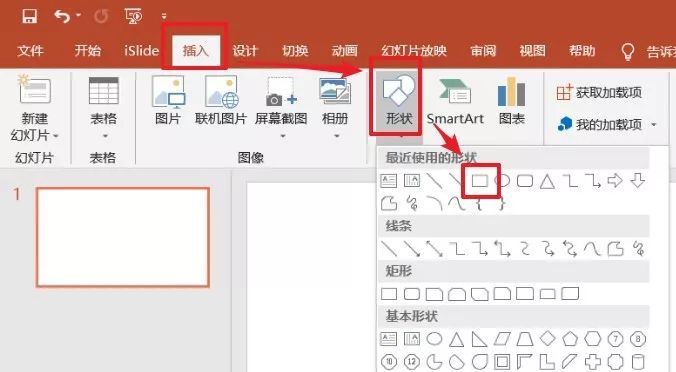676x372 pixels.
Task: Select oval in 基本形状 section
Action: click(435, 339)
